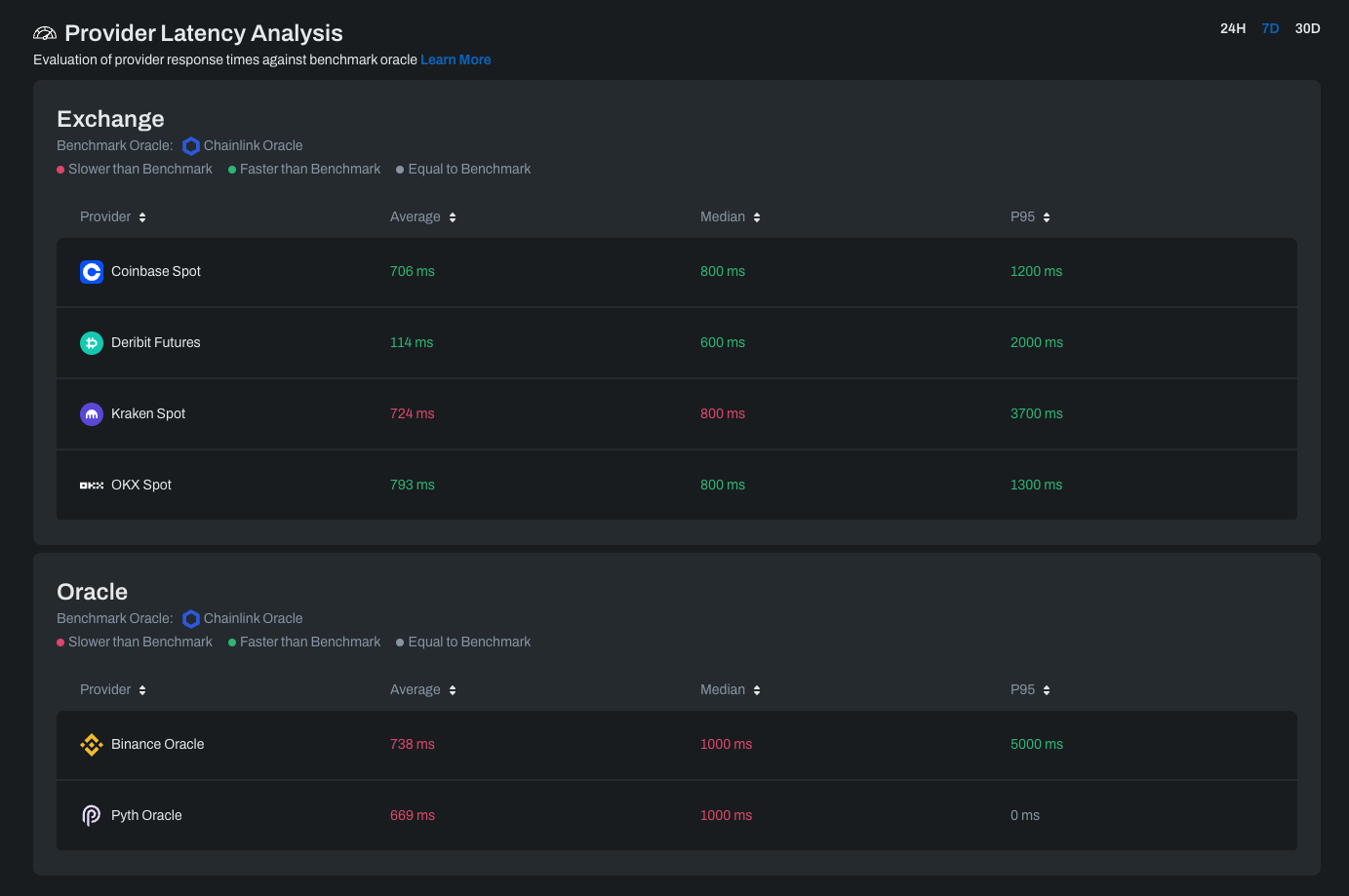1349x896 pixels.
Task: Click Pyth Oracle average value 669 ms
Action: [x=413, y=815]
